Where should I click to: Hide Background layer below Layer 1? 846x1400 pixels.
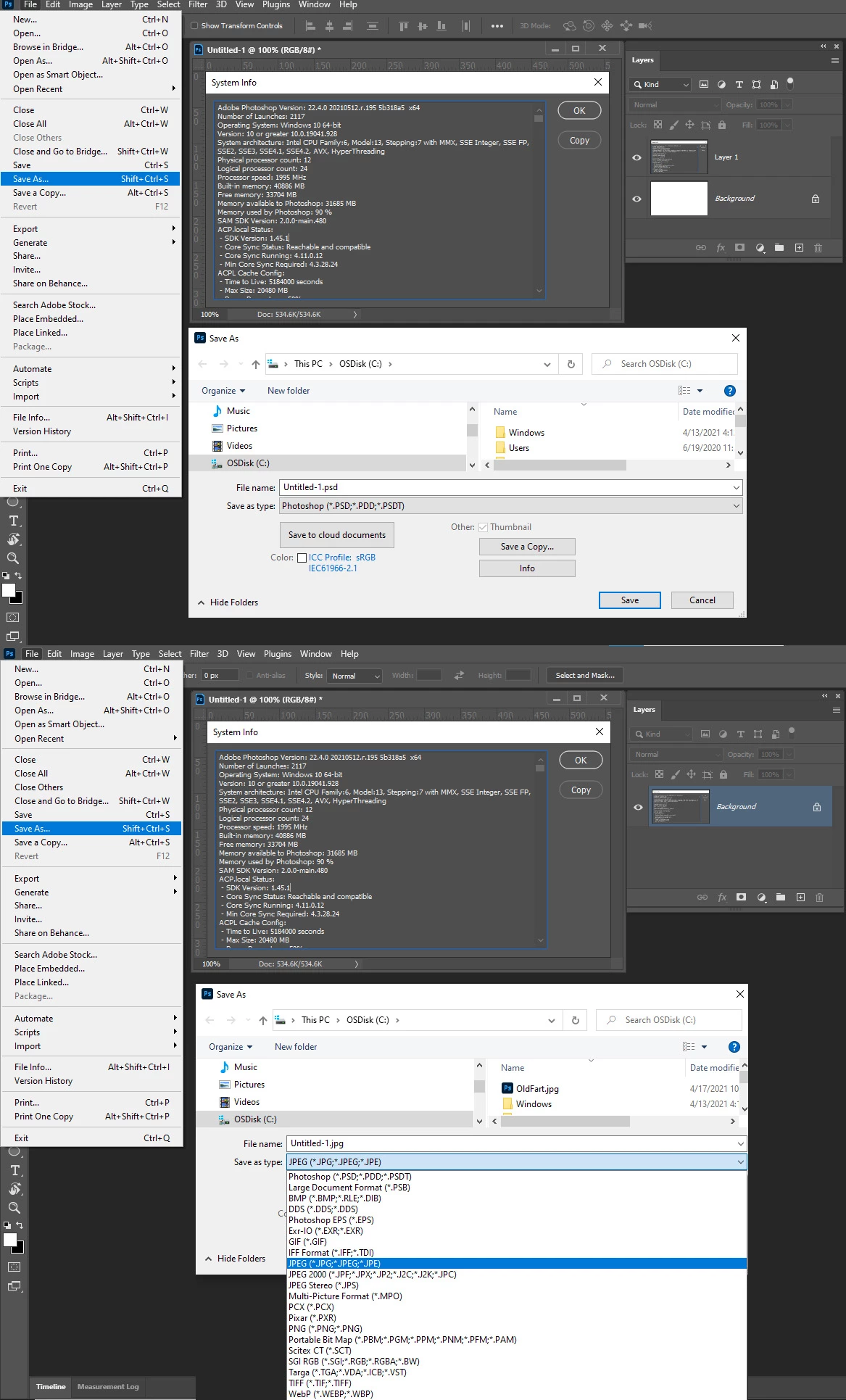(636, 199)
